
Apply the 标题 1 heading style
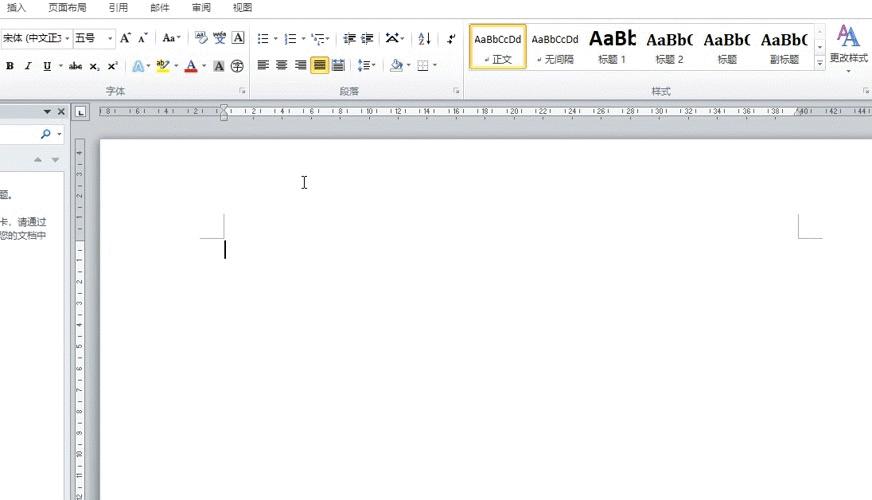[612, 47]
